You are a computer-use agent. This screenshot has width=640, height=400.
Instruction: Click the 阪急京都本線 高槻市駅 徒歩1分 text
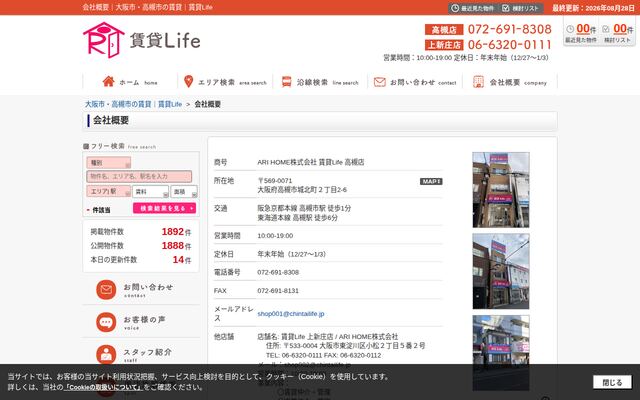click(304, 208)
